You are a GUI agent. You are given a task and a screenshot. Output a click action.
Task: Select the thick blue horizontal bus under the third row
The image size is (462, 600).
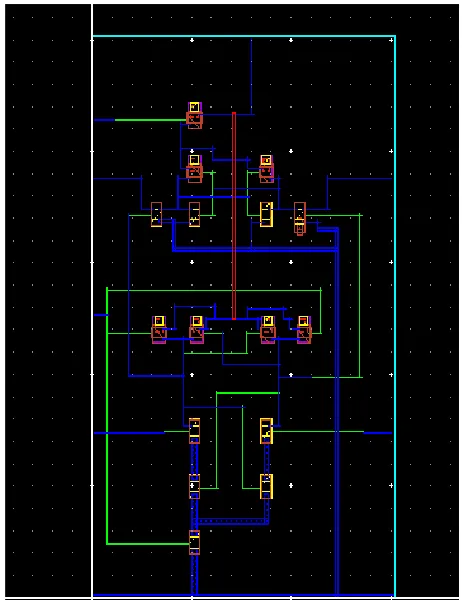(x=255, y=250)
